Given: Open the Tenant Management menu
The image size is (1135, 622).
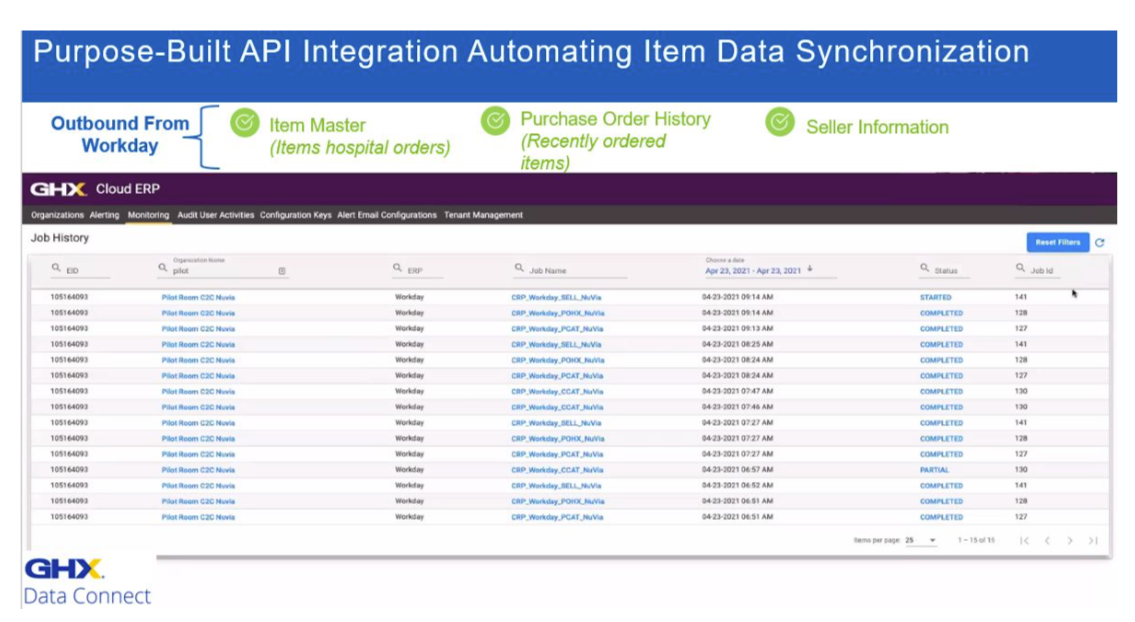Looking at the screenshot, I should [485, 215].
